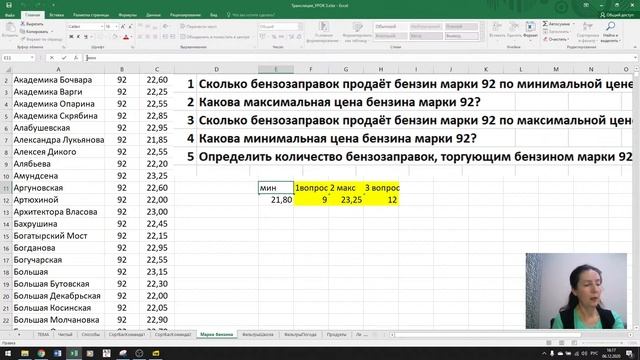
Task: Cancel formula entry with X button
Action: pyautogui.click(x=52, y=58)
